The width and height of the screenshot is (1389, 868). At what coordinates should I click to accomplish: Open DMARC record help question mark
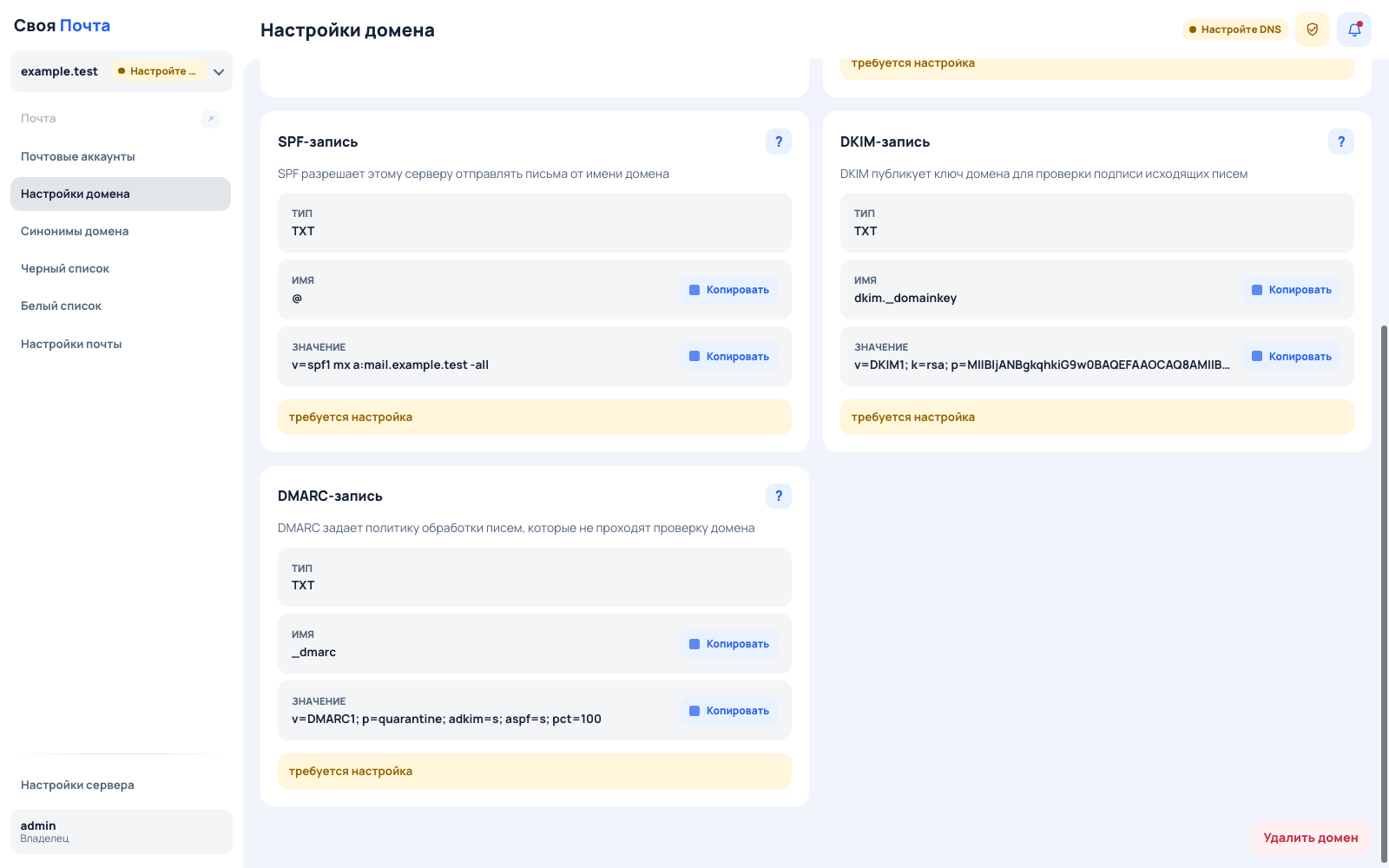pos(779,496)
